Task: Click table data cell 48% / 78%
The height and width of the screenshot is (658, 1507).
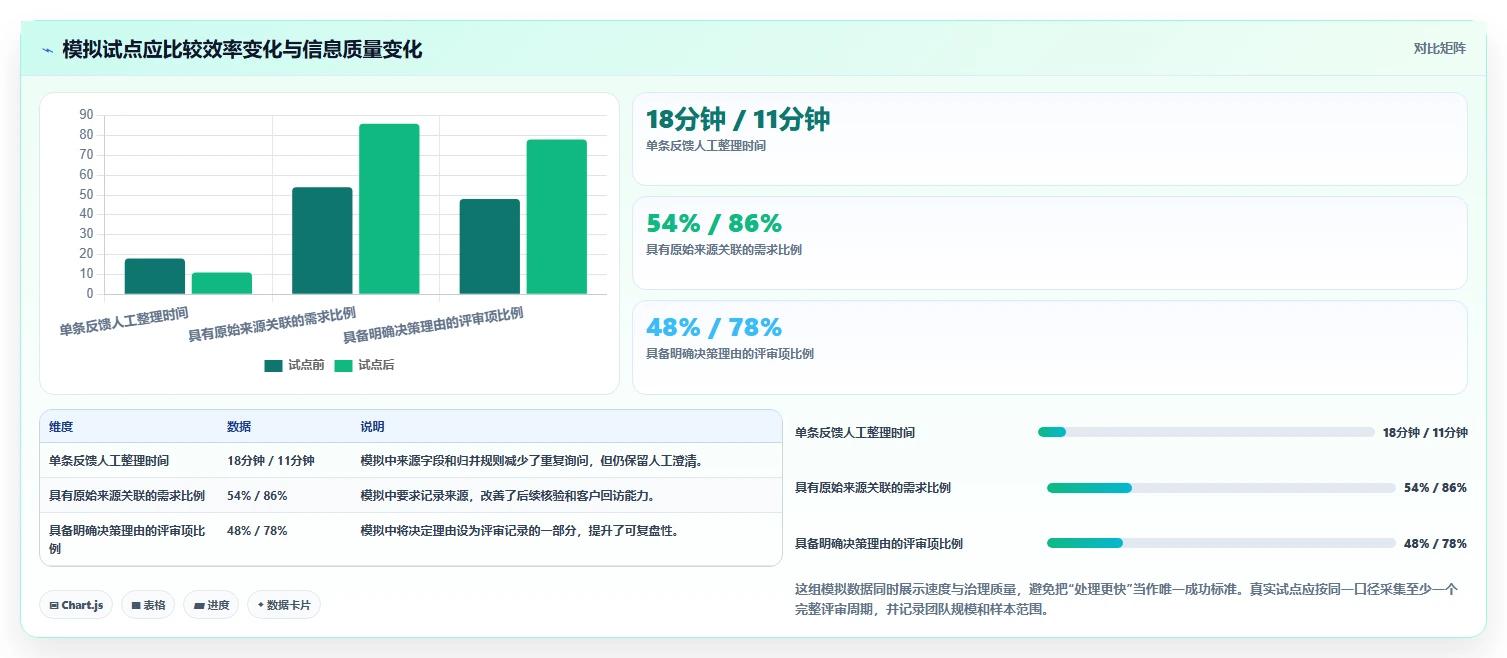Action: pos(257,531)
